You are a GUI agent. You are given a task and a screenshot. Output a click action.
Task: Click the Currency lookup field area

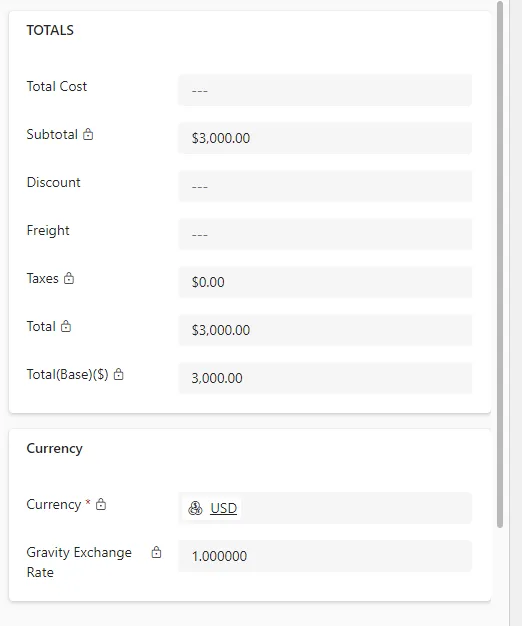[325, 508]
